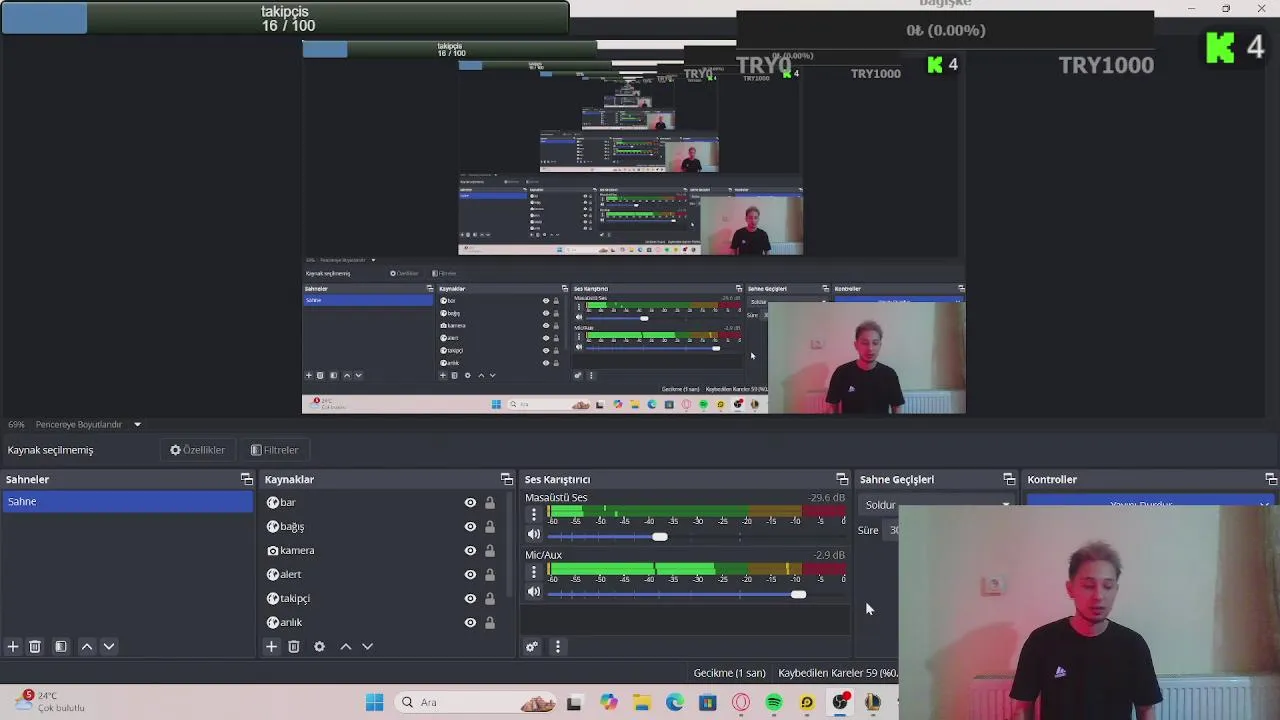The height and width of the screenshot is (720, 1280).
Task: Toggle lock on the bar source
Action: coord(490,503)
